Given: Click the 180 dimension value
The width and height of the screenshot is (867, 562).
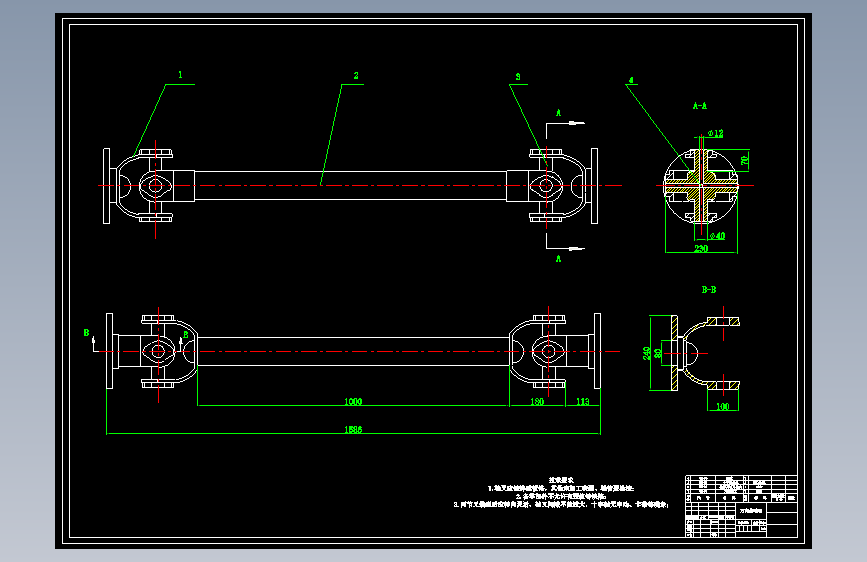Looking at the screenshot, I should pyautogui.click(x=537, y=402).
